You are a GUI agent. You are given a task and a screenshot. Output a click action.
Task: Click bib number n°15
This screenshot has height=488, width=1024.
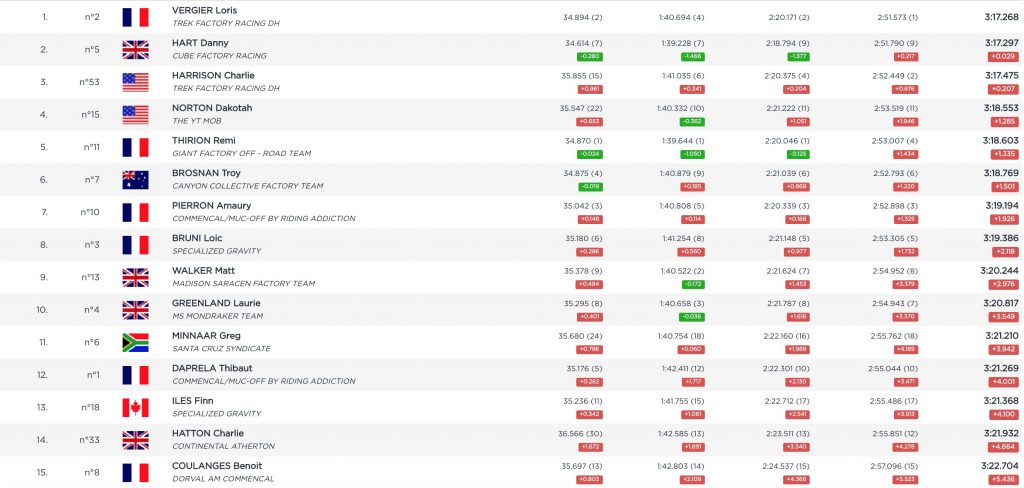click(90, 115)
